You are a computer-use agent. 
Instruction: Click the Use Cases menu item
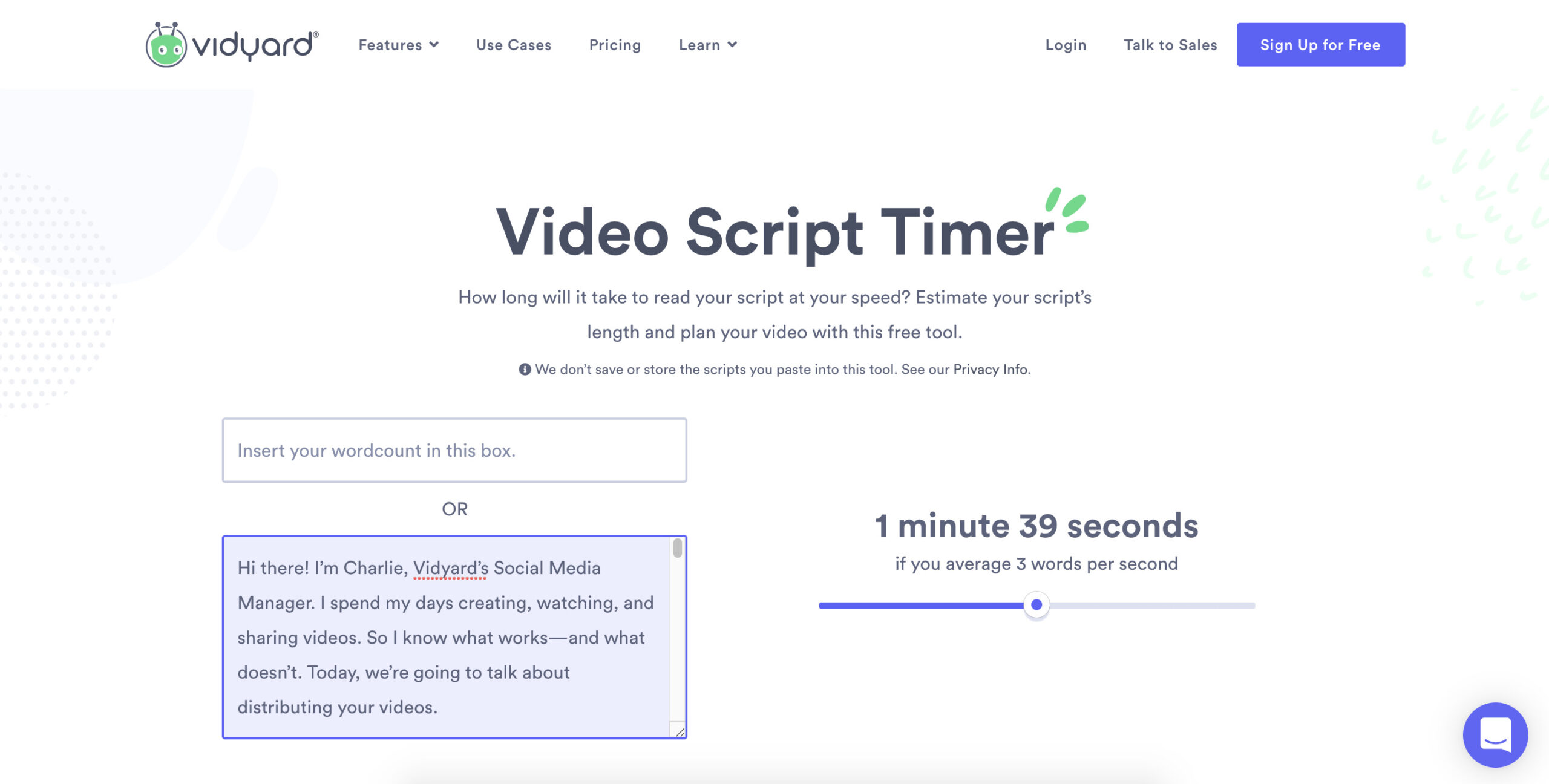[x=513, y=44]
